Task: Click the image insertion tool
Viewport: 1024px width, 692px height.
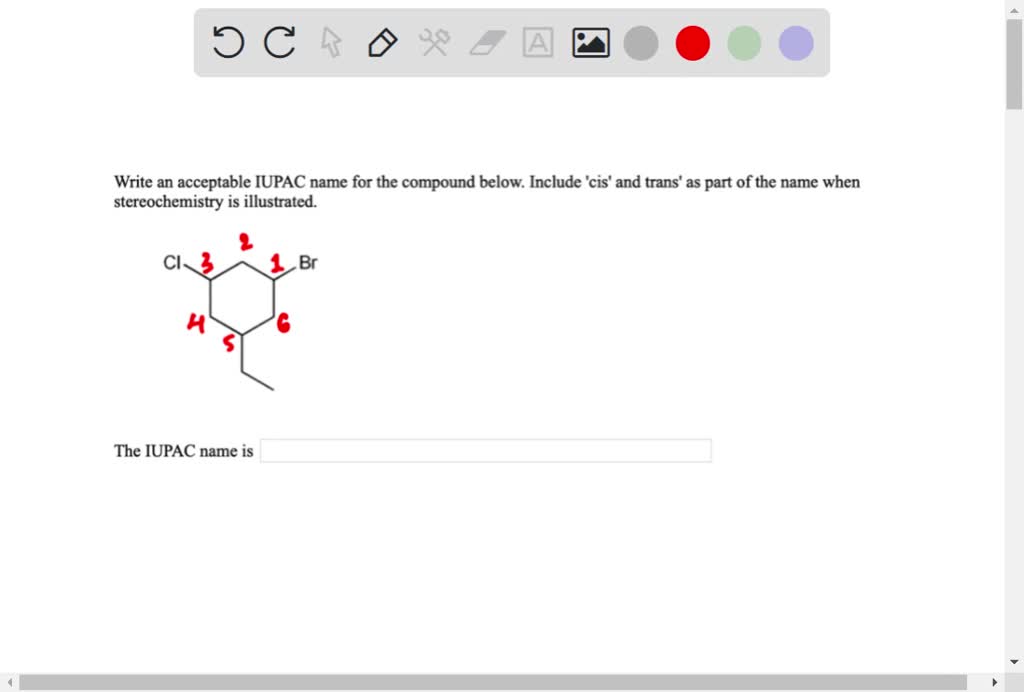Action: click(590, 43)
